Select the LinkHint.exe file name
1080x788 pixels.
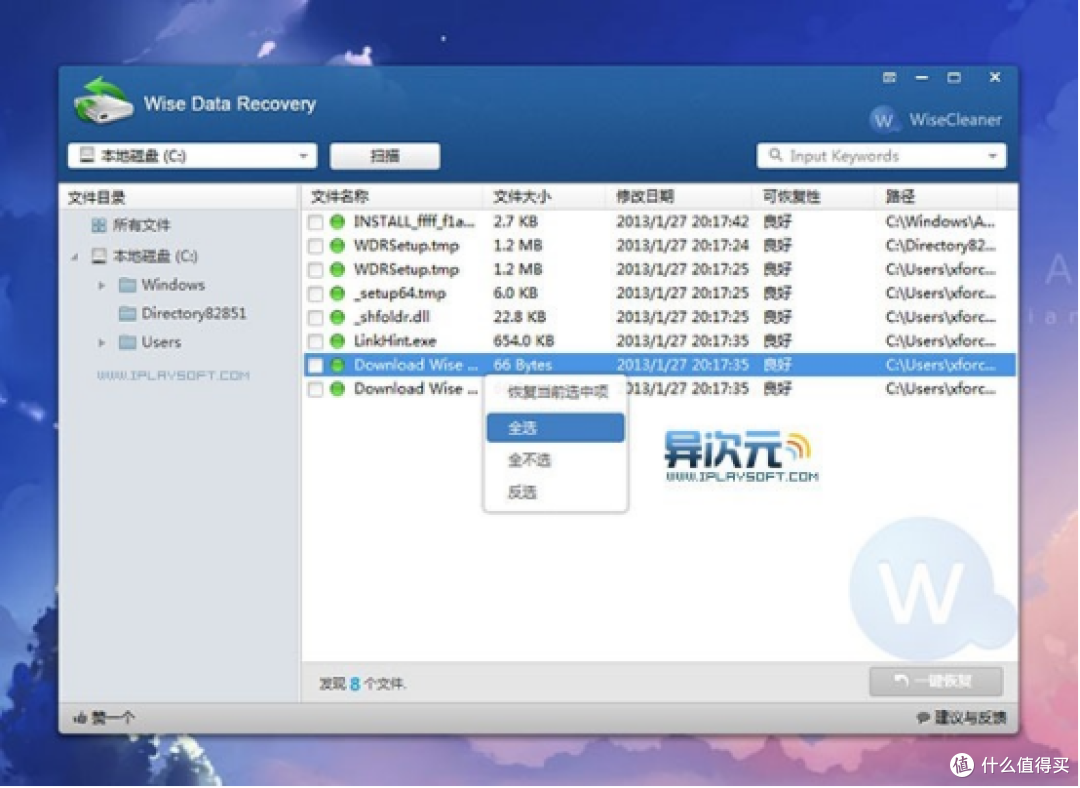pos(395,341)
